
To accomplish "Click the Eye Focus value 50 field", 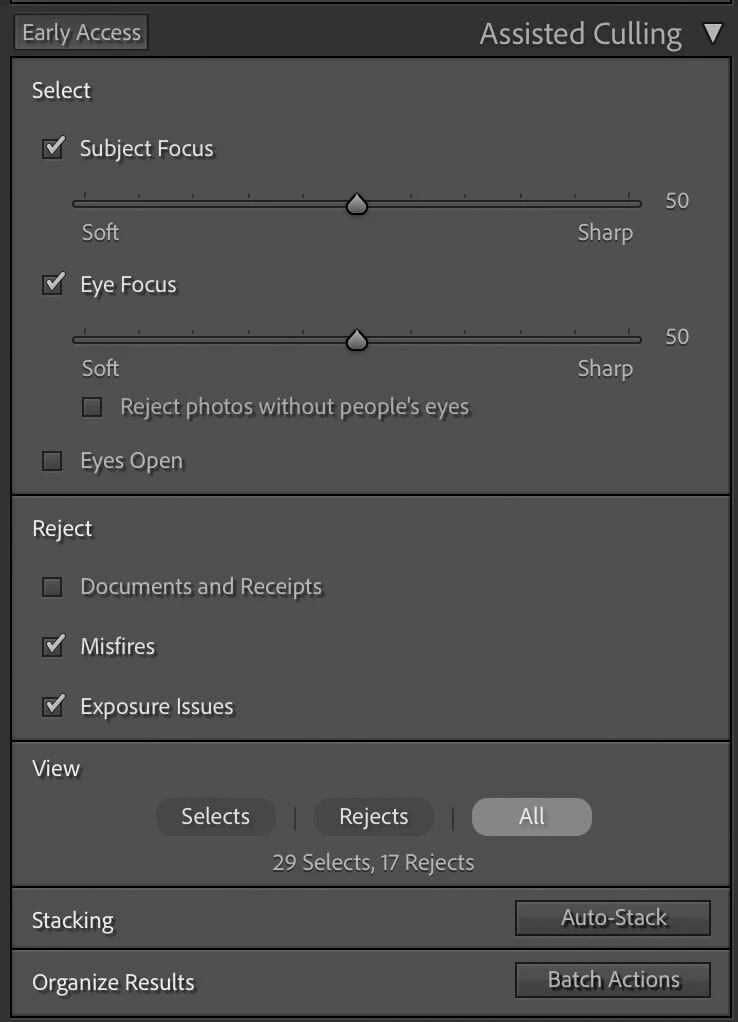I will coord(677,337).
